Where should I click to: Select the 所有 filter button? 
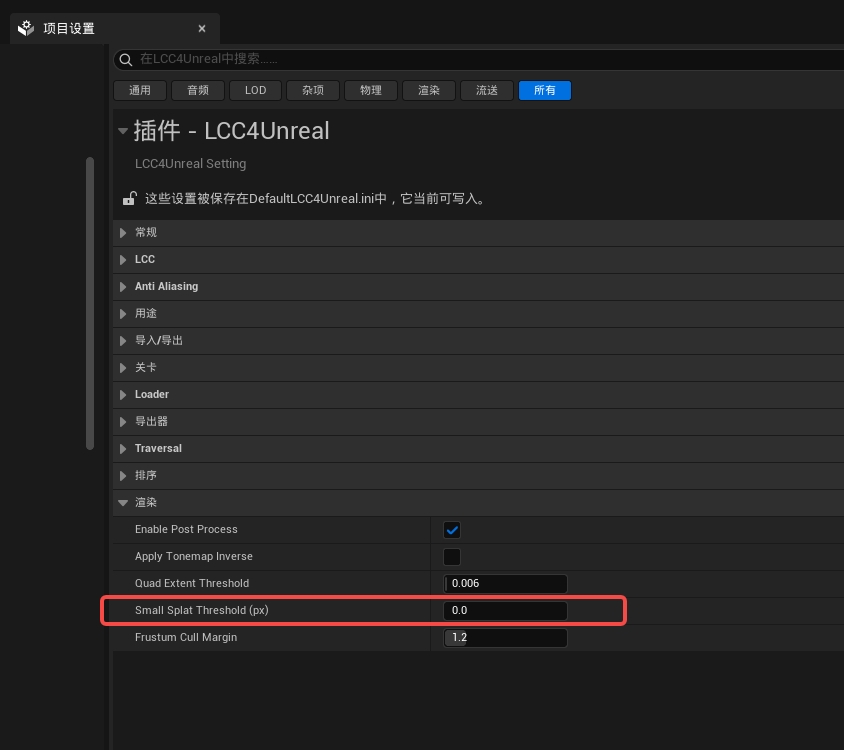(545, 90)
